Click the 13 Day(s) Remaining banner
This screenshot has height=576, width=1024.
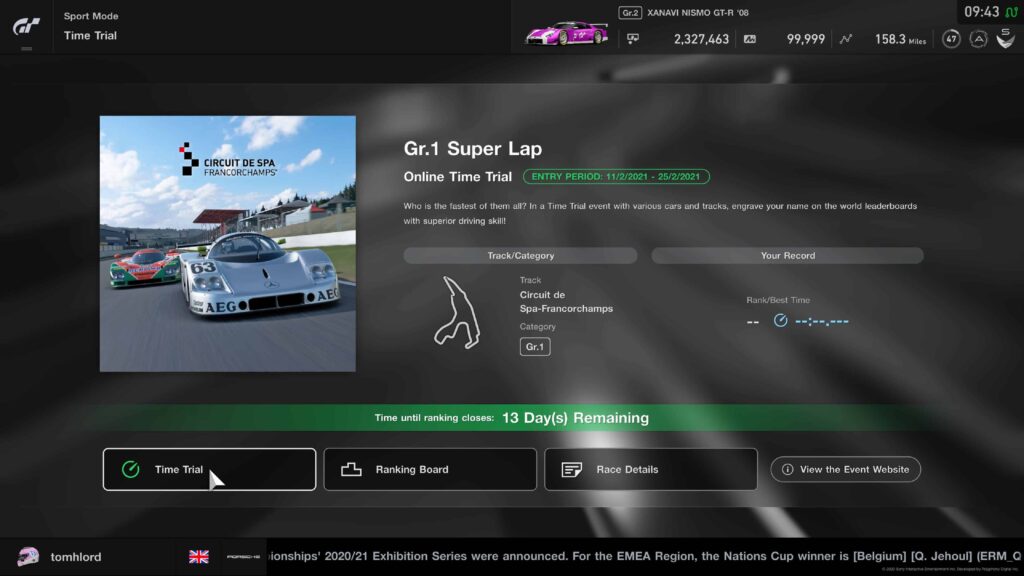511,417
